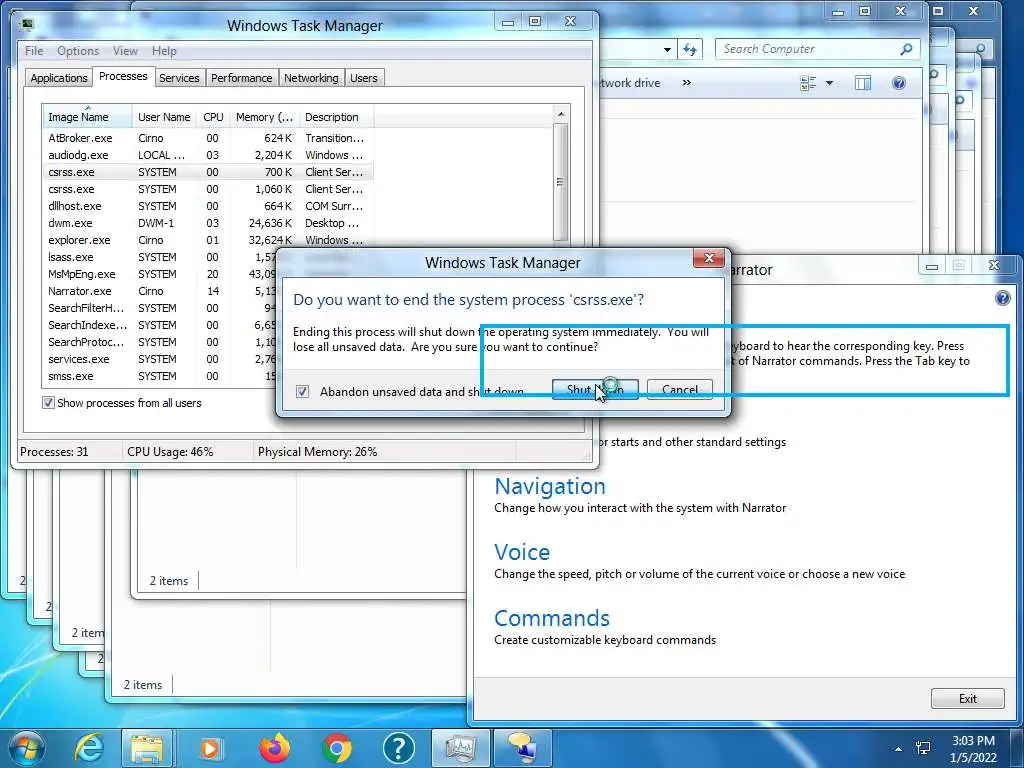Open Narrator Commands settings

pos(552,618)
